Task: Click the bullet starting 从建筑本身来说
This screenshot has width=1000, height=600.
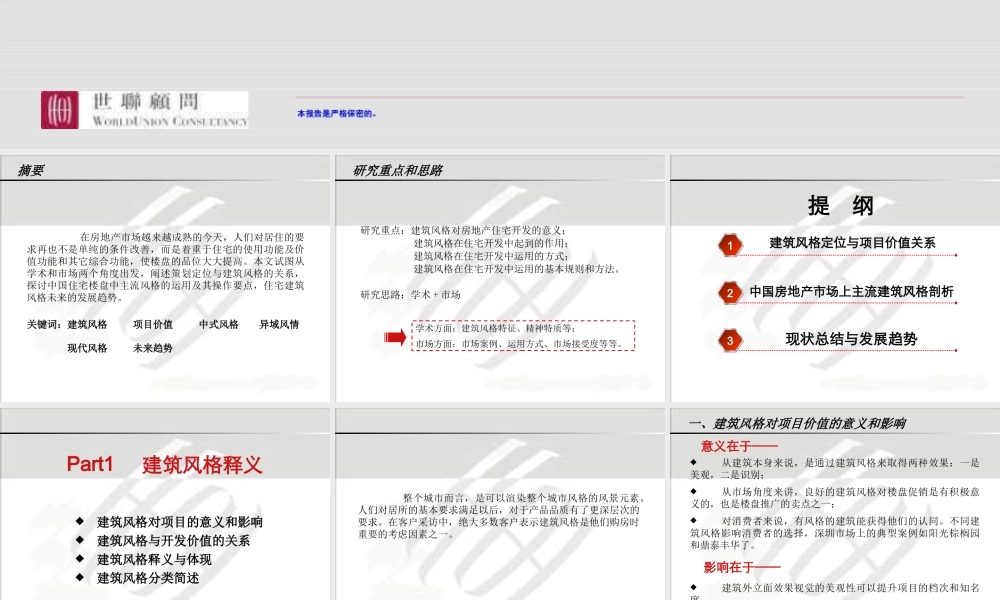Action: [x=835, y=469]
